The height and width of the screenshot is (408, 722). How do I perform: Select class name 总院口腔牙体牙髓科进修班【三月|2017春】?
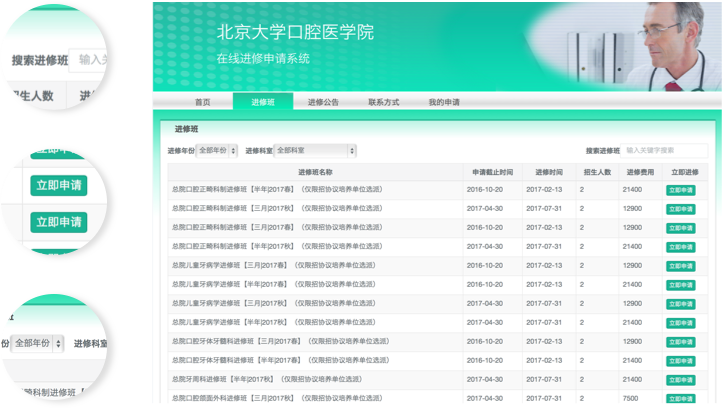point(280,341)
